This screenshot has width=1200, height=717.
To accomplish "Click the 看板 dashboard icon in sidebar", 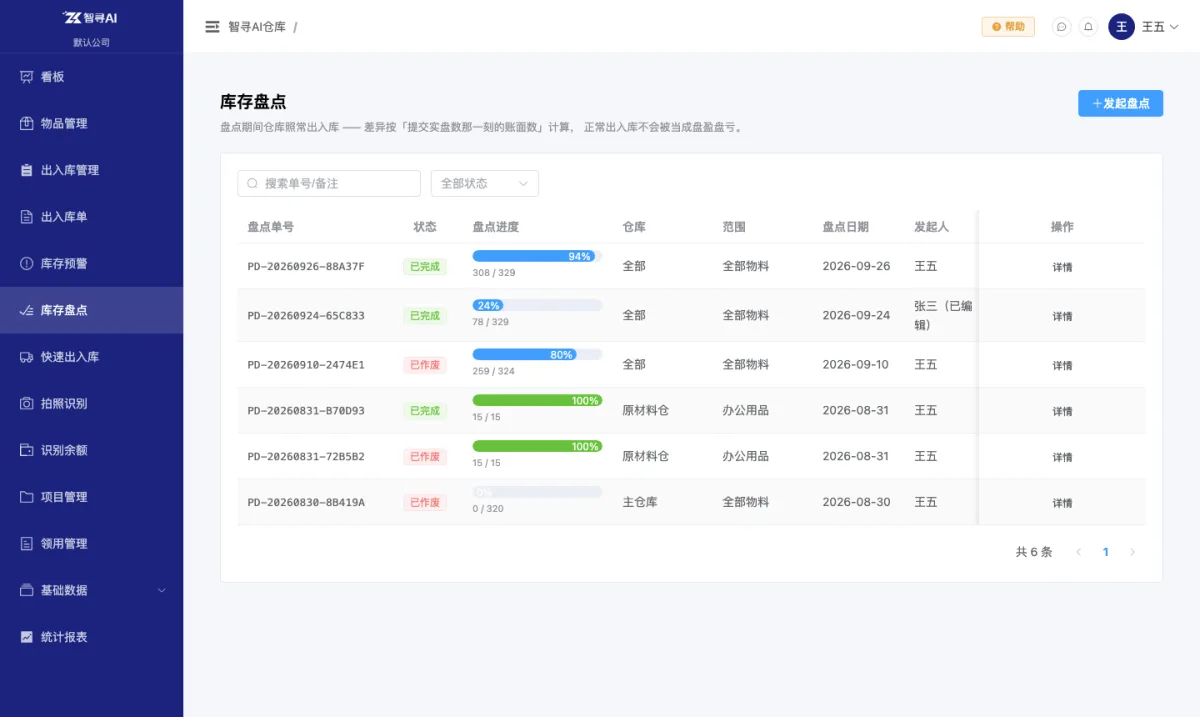I will click(x=27, y=77).
